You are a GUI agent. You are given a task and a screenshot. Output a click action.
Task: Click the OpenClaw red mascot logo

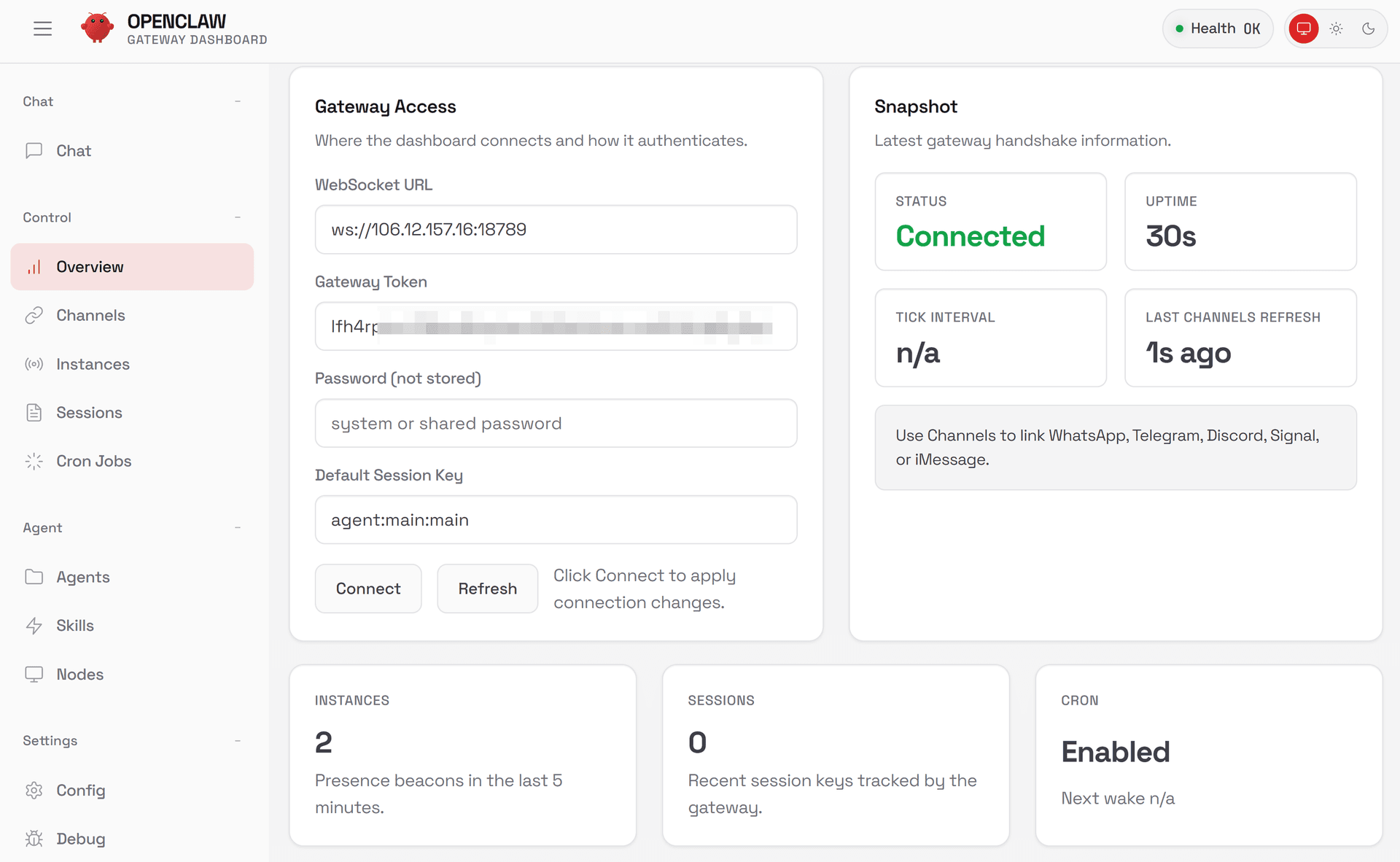coord(97,28)
